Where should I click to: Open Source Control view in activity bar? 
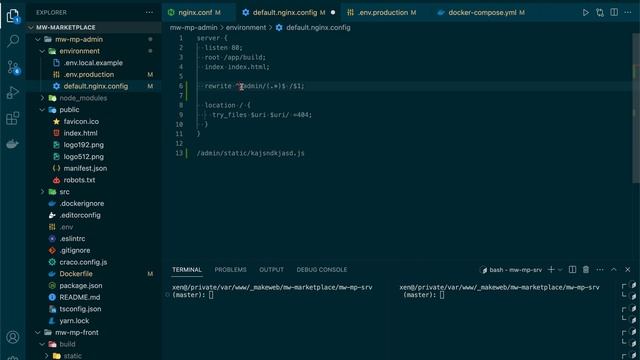tap(13, 67)
